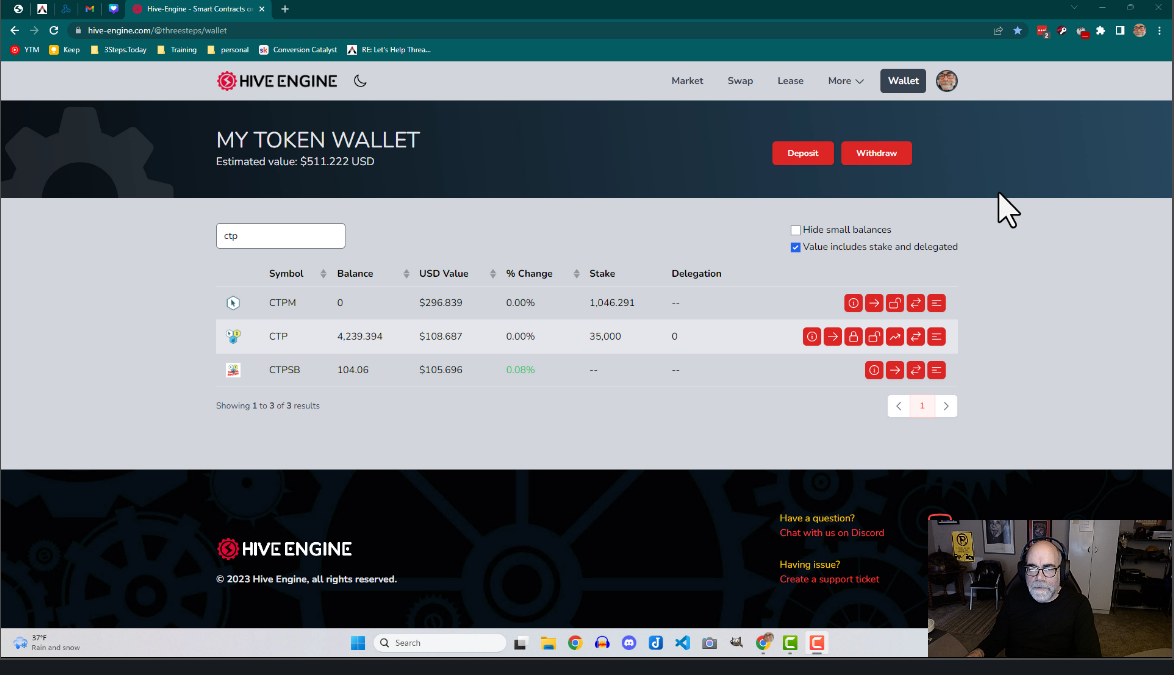
Task: Open token info for CTP row
Action: (x=812, y=337)
